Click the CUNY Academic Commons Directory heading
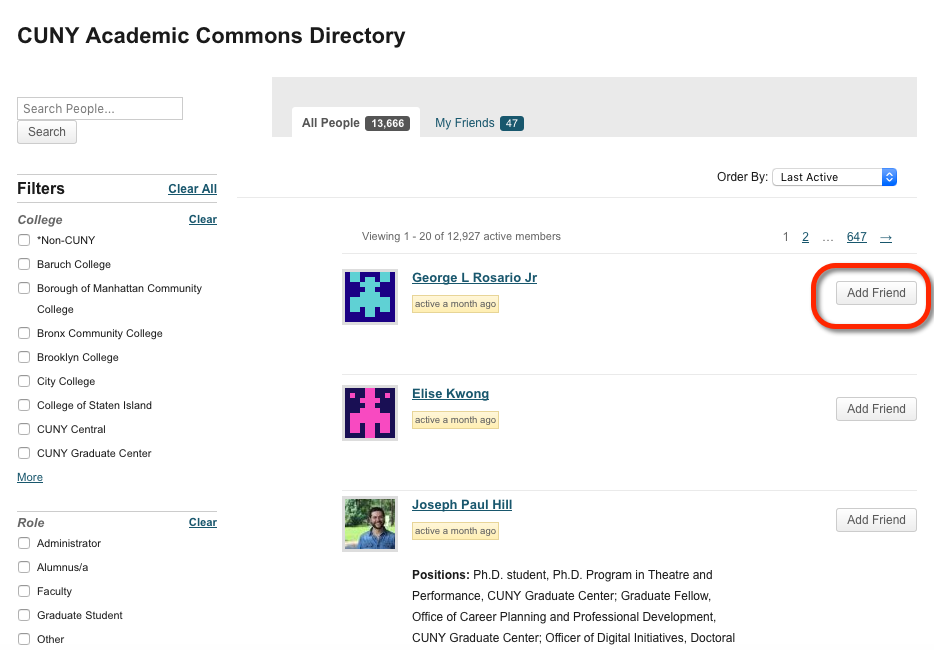 (211, 36)
